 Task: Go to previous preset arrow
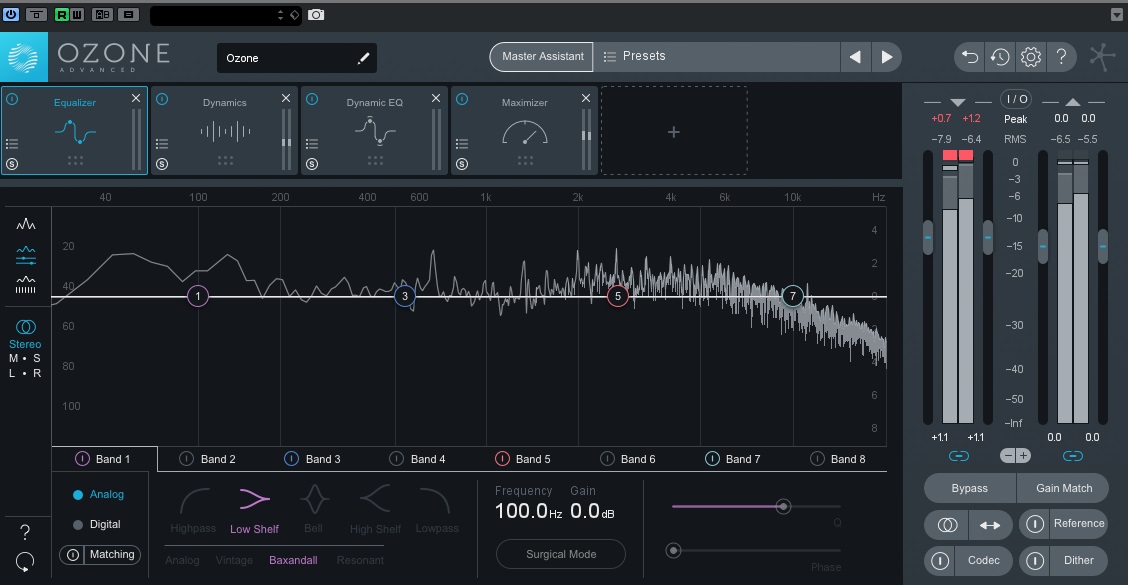pyautogui.click(x=855, y=57)
